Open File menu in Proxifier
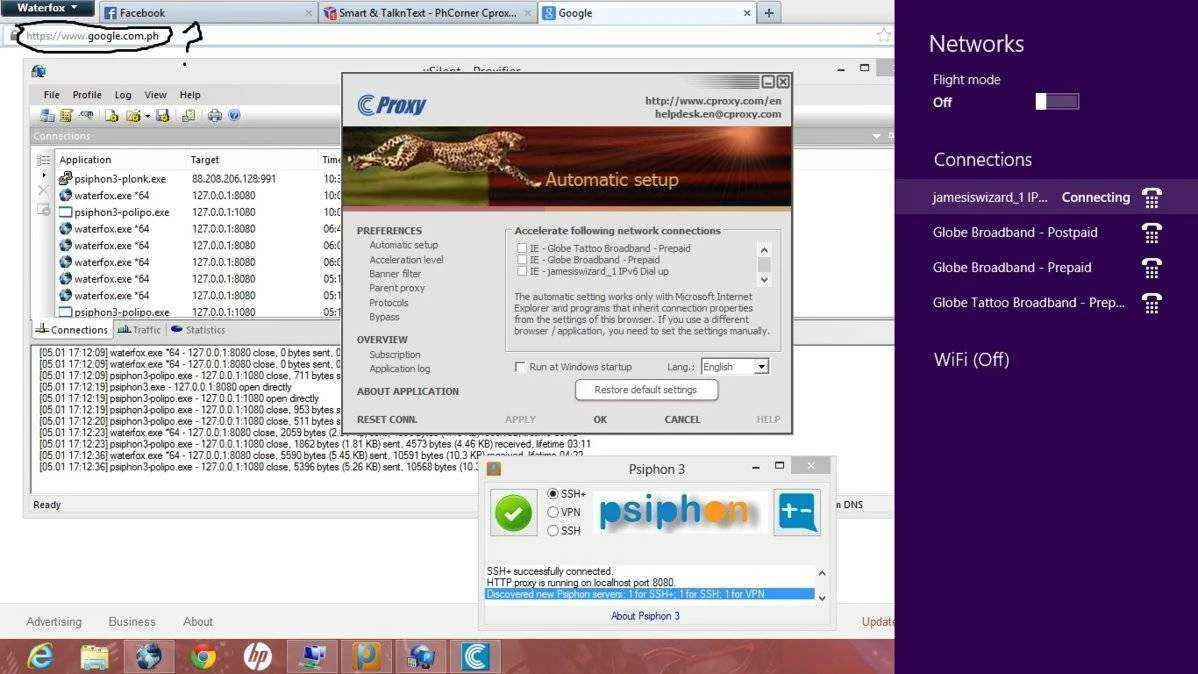The width and height of the screenshot is (1198, 674). [51, 95]
